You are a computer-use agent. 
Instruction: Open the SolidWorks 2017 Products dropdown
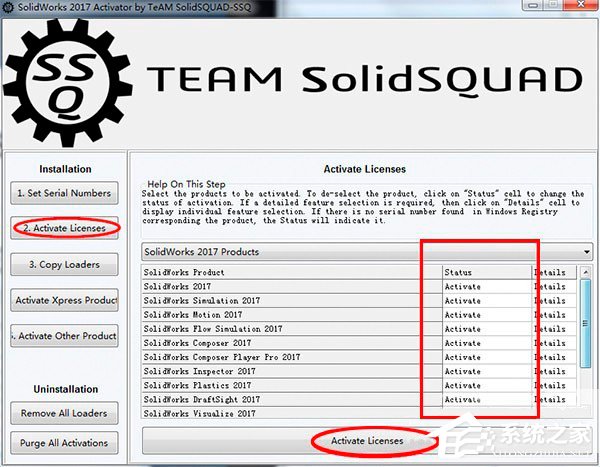tap(367, 251)
